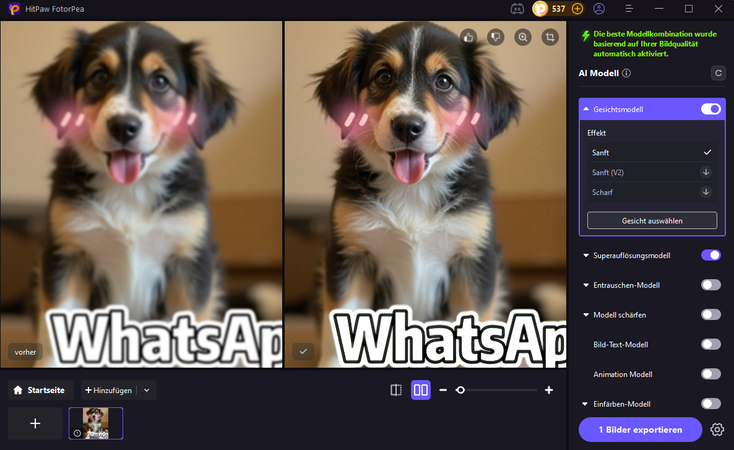Screen dimensions: 734x450
Task: Expand the Modell schärfen section arrow
Action: click(x=586, y=315)
